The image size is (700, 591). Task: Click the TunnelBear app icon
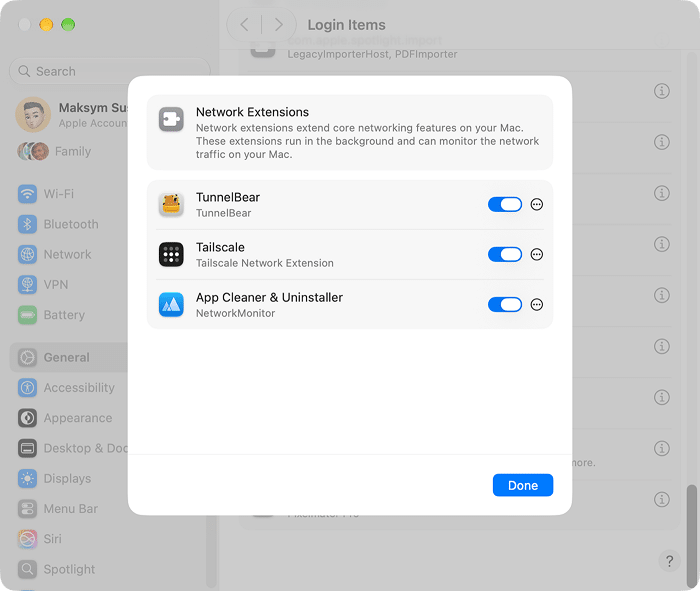(x=171, y=204)
